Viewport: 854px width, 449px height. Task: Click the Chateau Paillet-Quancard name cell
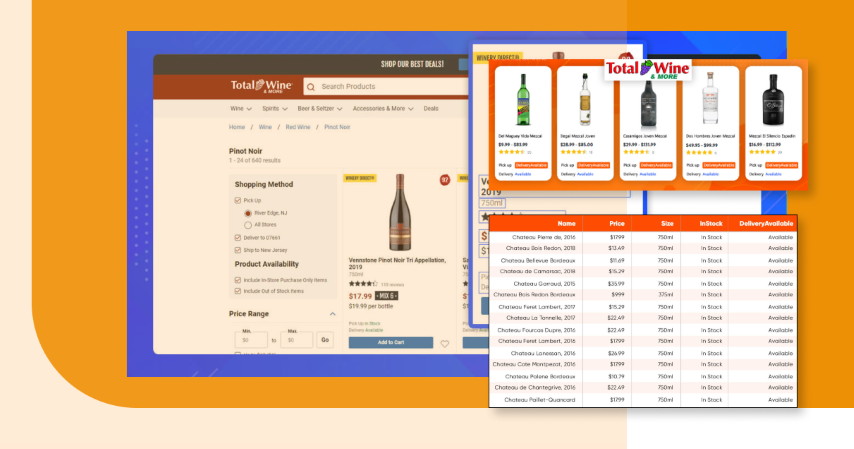pyautogui.click(x=540, y=400)
